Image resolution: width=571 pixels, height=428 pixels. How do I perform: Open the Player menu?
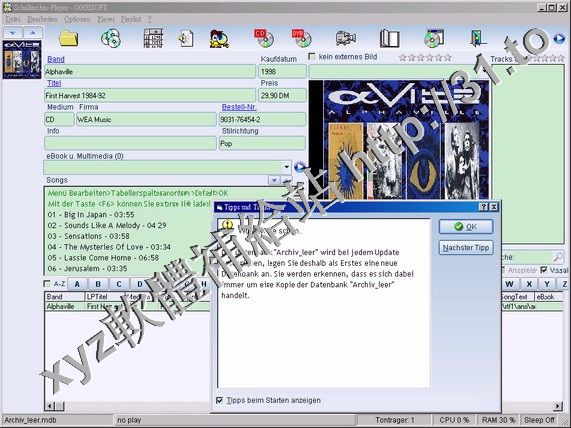pyautogui.click(x=106, y=19)
